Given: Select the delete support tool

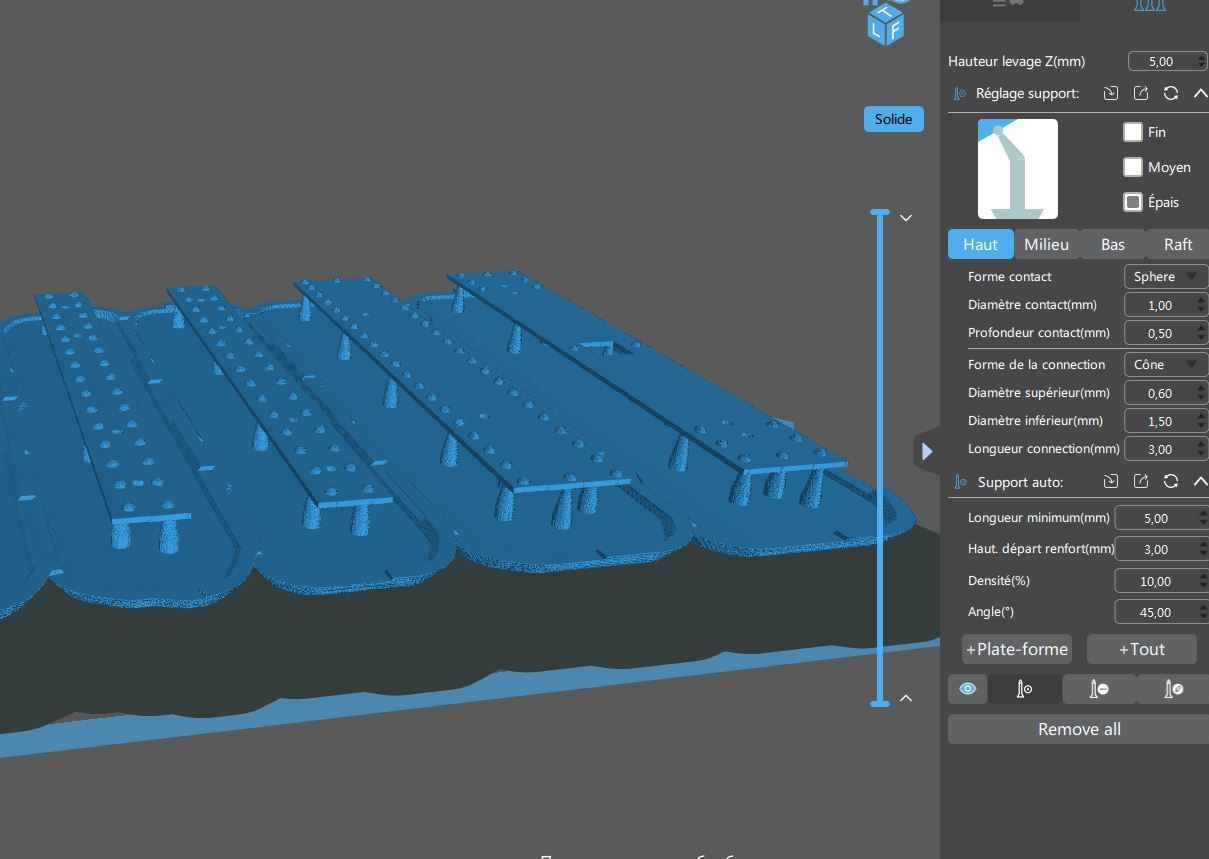Looking at the screenshot, I should (x=1098, y=689).
